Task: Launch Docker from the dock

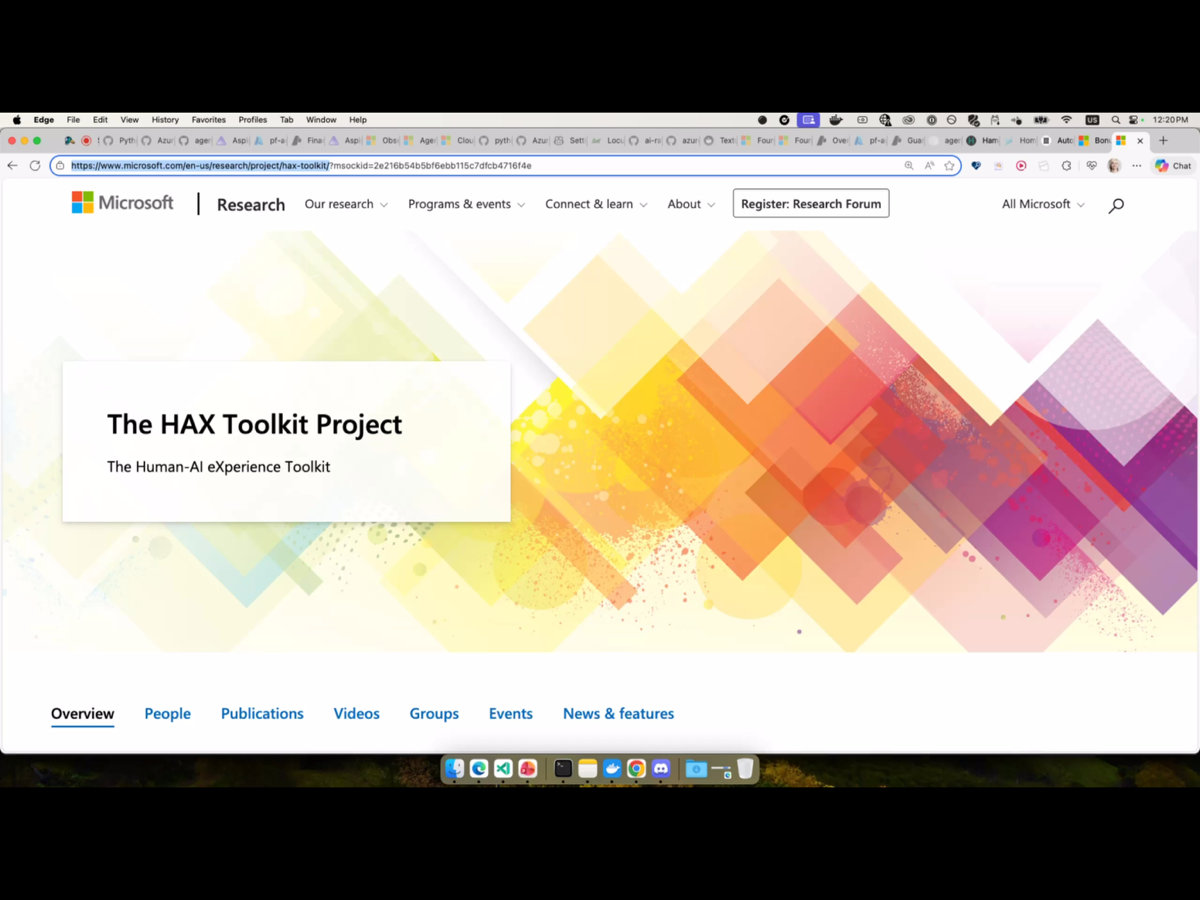Action: click(612, 769)
